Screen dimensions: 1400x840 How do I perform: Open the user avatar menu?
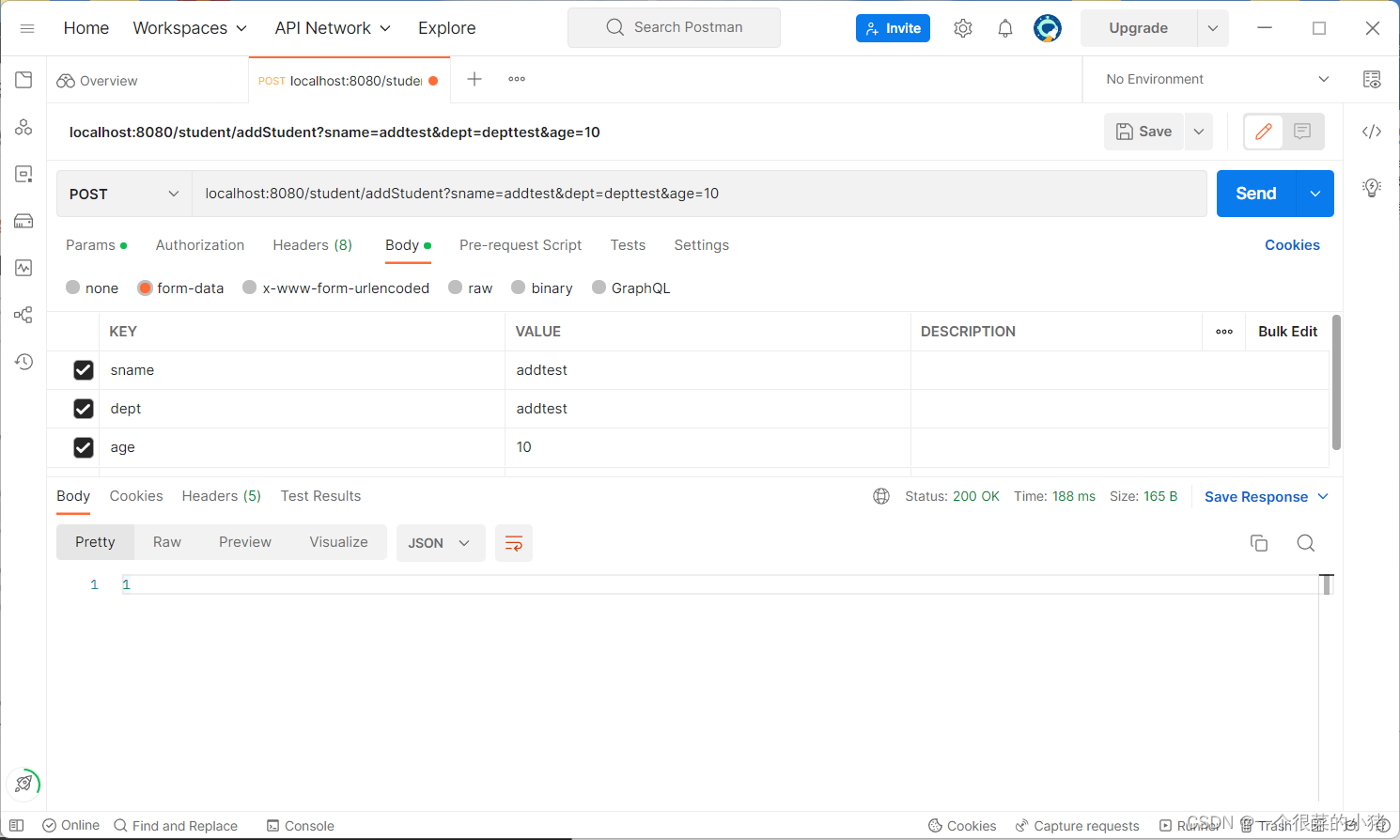(1048, 28)
